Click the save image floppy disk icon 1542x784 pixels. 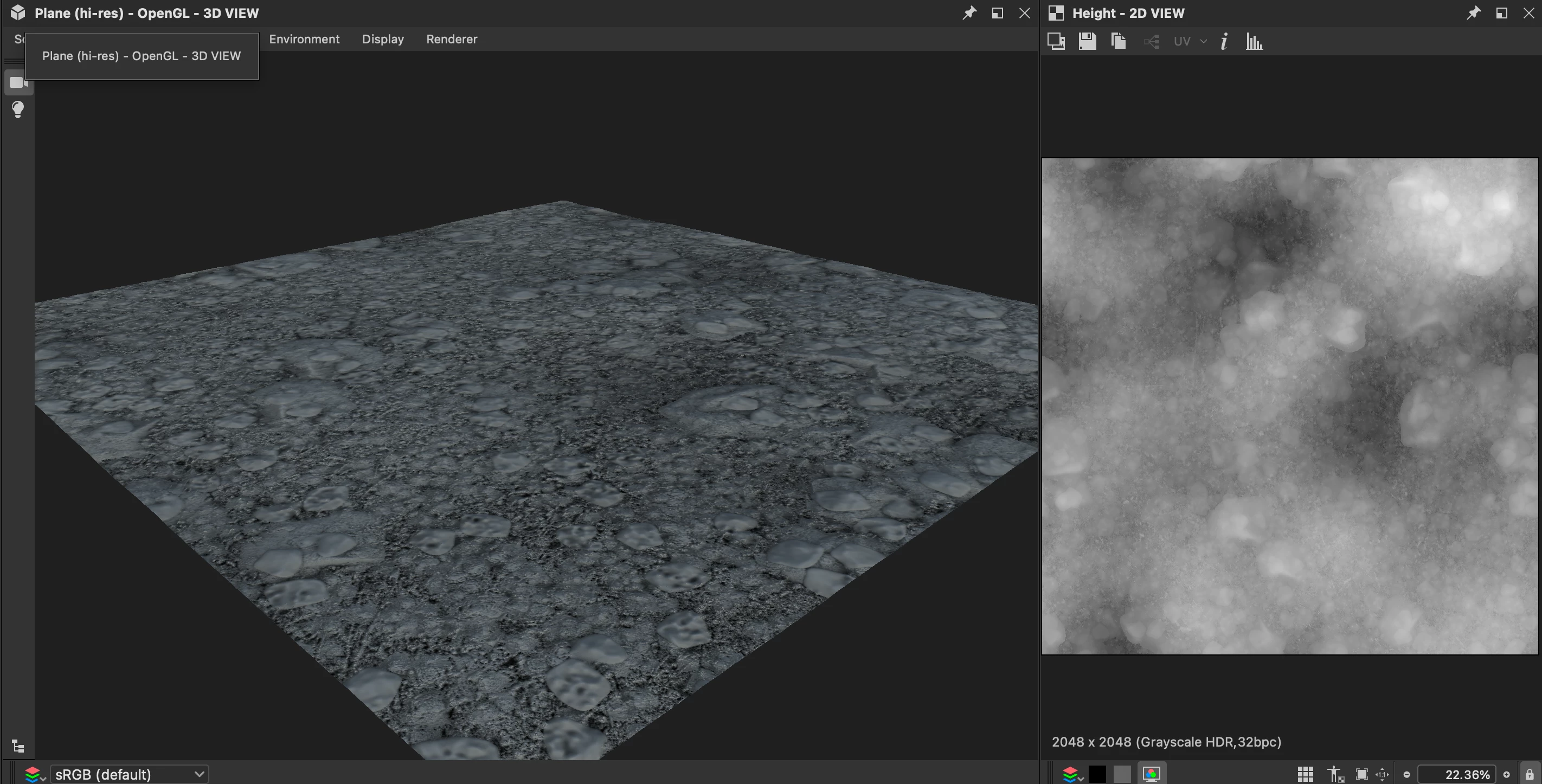coord(1087,41)
